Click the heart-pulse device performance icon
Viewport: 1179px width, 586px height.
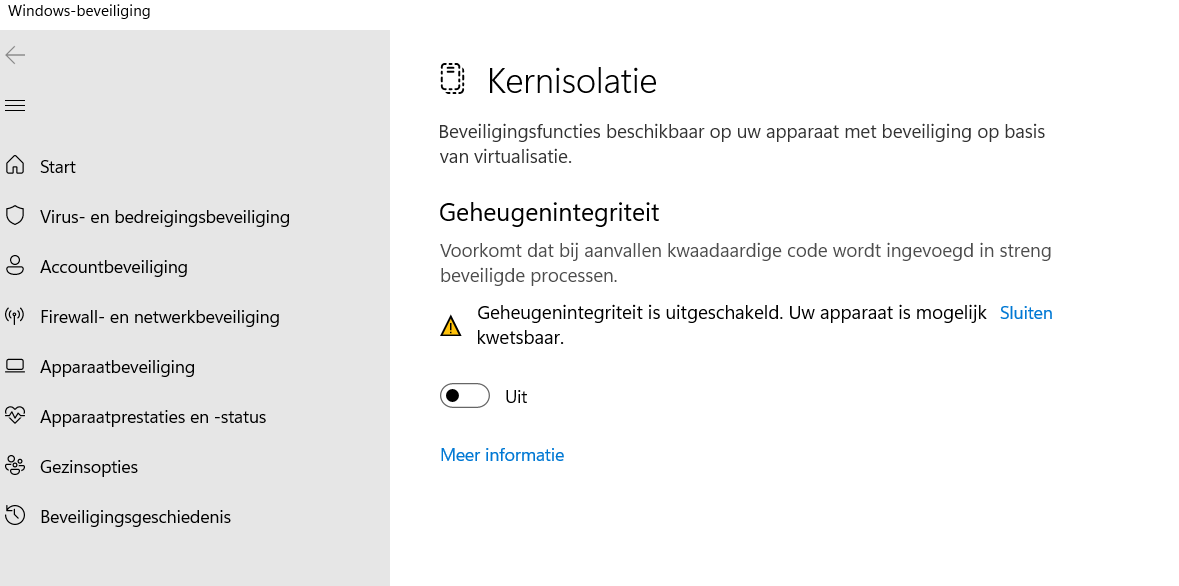15,415
